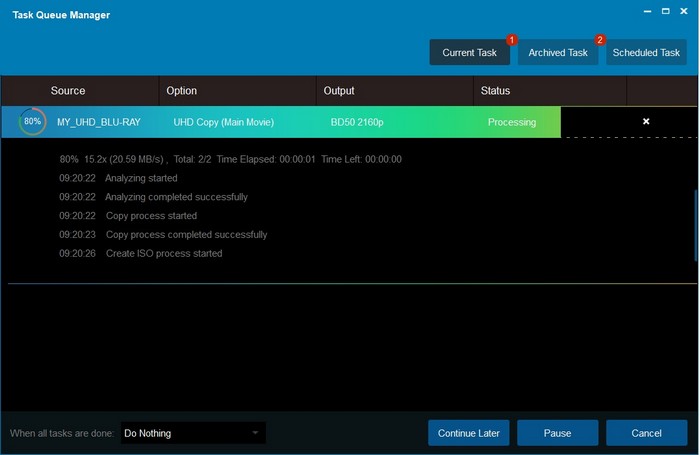Click the 80% circular progress indicator
Viewport: 700px width, 455px height.
click(32, 121)
